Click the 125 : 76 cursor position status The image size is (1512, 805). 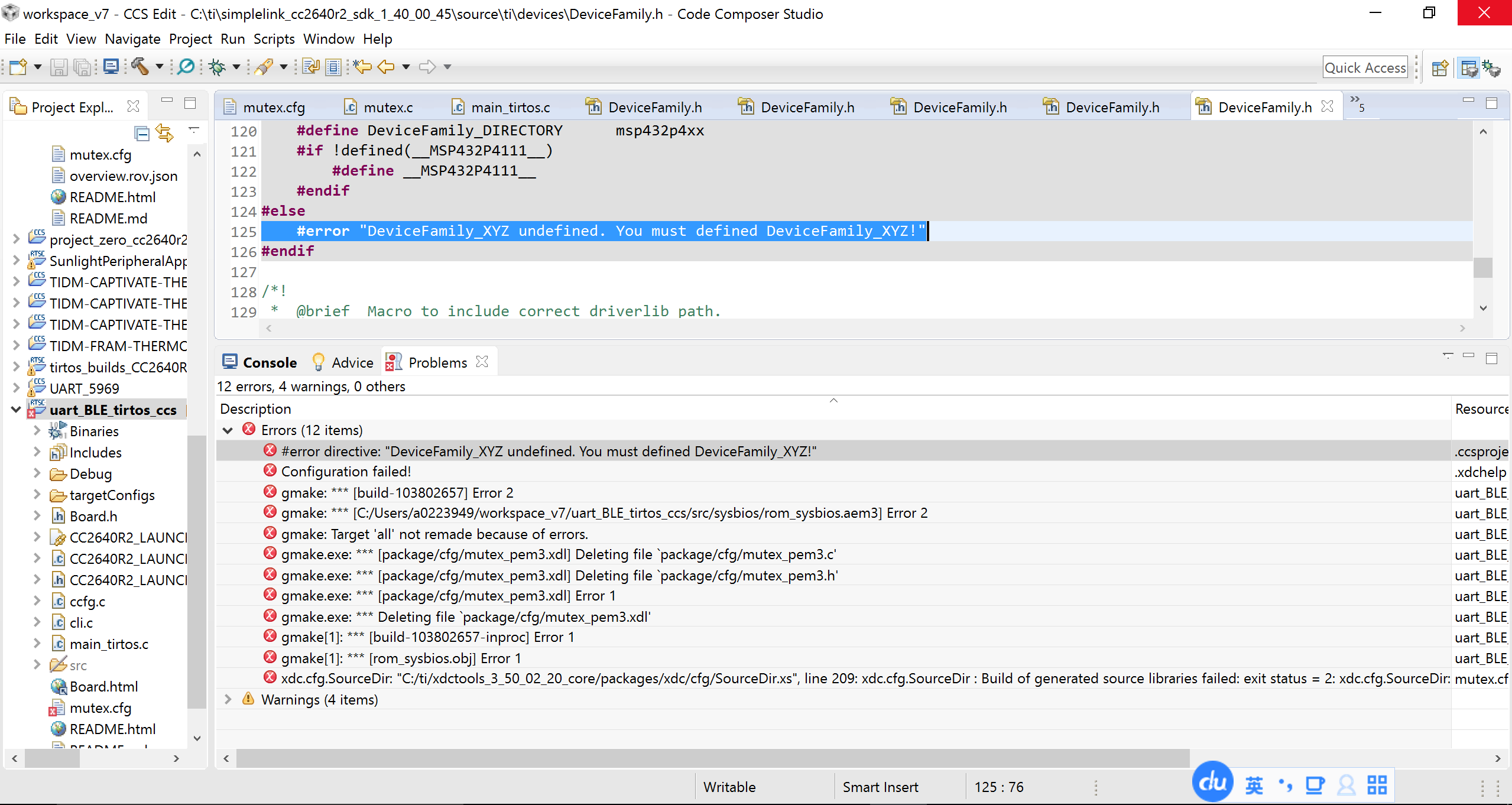point(999,787)
